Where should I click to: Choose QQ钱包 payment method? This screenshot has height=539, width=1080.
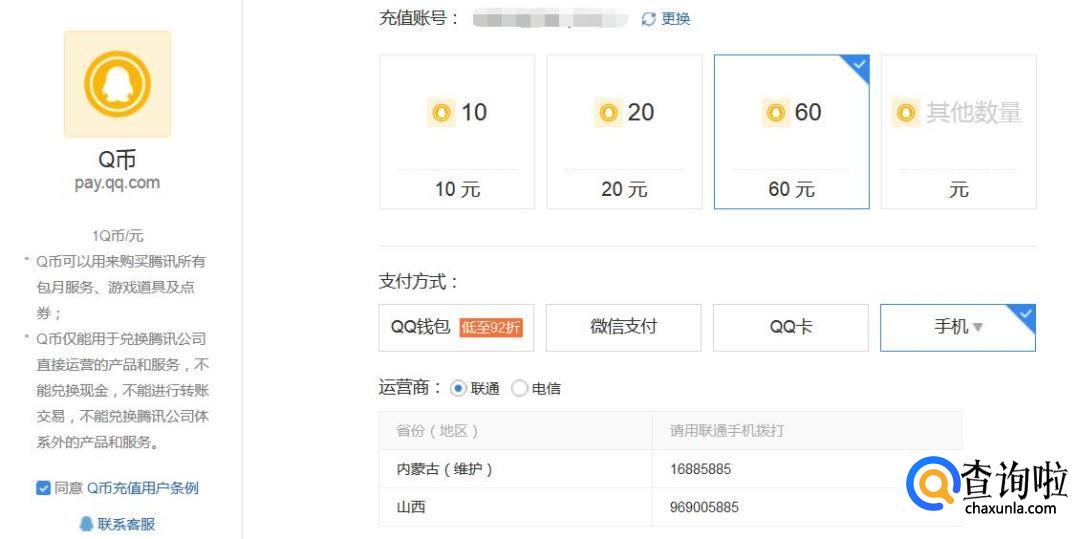click(x=457, y=328)
